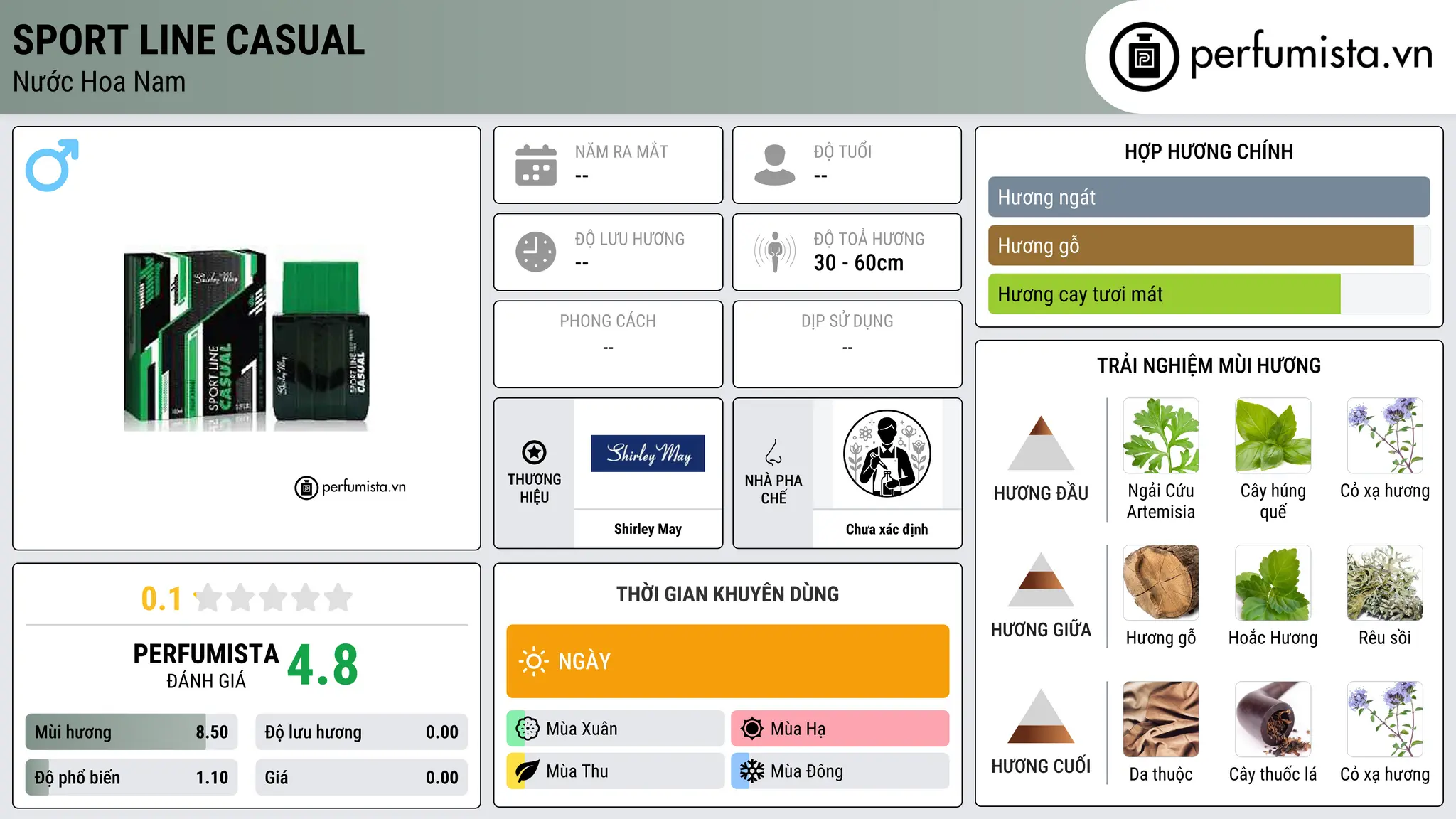This screenshot has width=1456, height=819.
Task: Select the Mùa Đông season label
Action: click(x=807, y=771)
